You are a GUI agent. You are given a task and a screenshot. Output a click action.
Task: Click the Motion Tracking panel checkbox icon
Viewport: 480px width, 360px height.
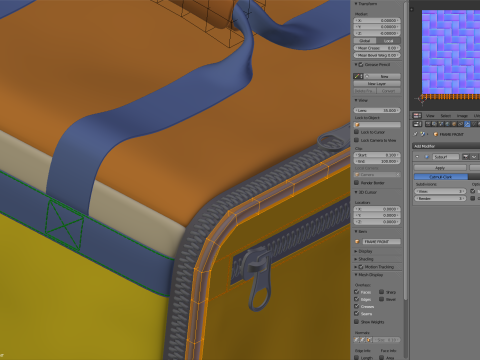[361, 267]
